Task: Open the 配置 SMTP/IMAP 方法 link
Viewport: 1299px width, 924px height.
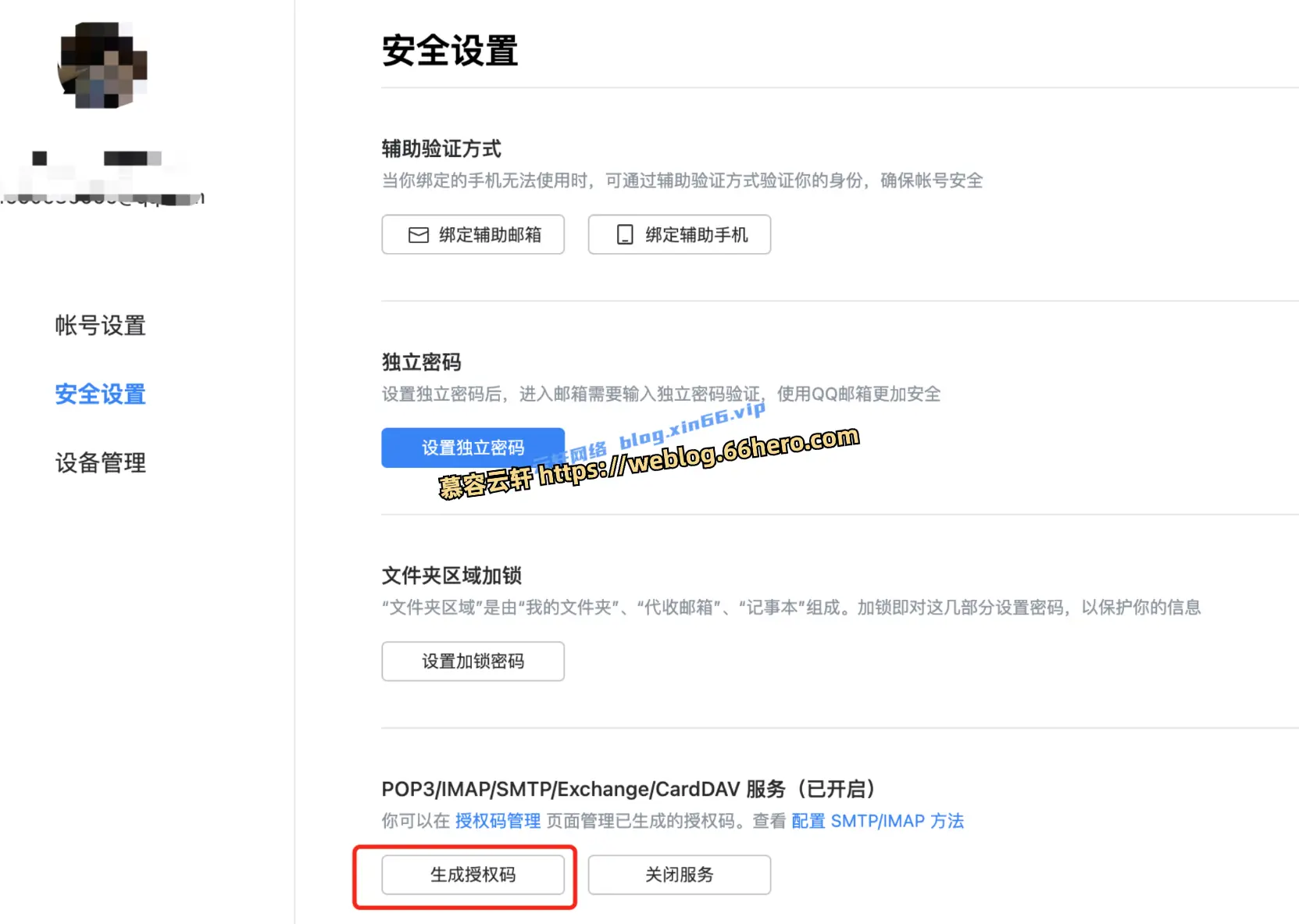Action: click(x=877, y=821)
